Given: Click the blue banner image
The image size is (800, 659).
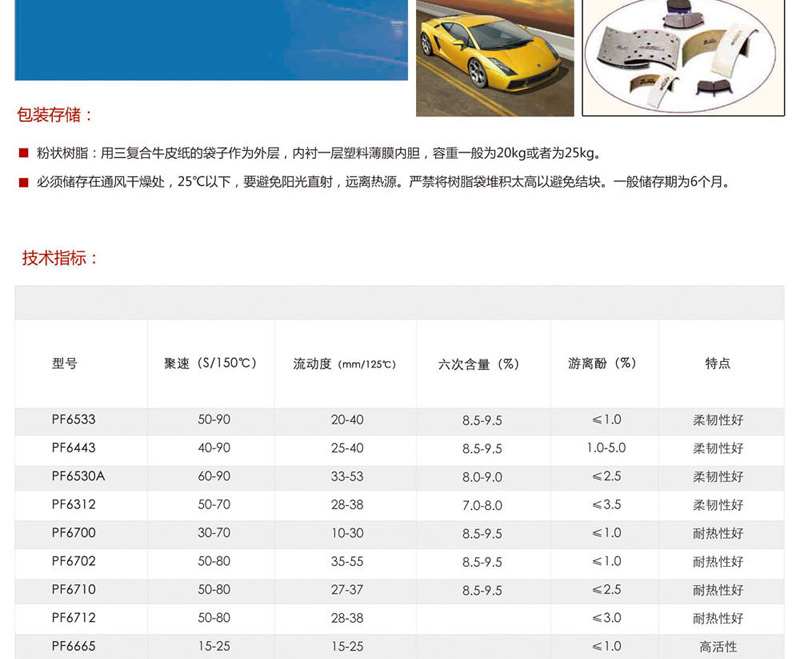Looking at the screenshot, I should coord(211,40).
